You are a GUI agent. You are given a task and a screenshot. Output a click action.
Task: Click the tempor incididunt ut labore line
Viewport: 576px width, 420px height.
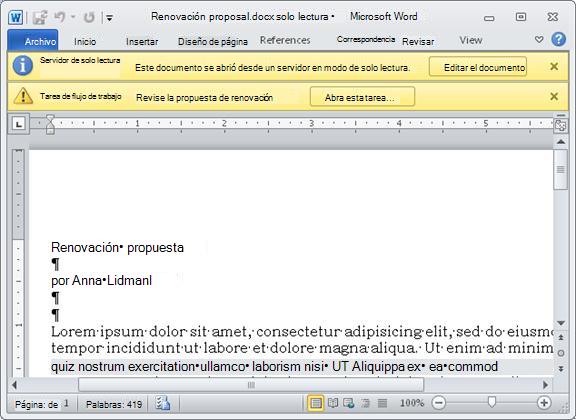click(x=302, y=348)
